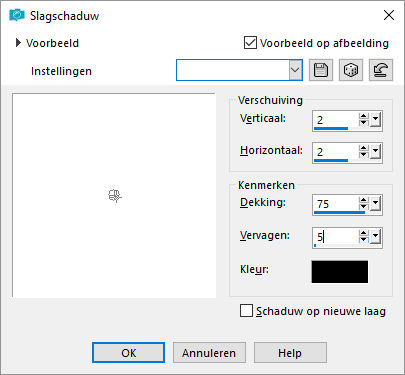This screenshot has width=405, height=375.
Task: Increase the Verticaal value with up arrow
Action: point(364,116)
